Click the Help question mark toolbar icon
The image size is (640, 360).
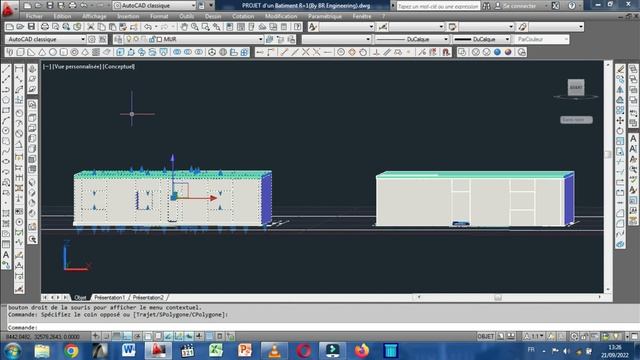click(x=298, y=27)
